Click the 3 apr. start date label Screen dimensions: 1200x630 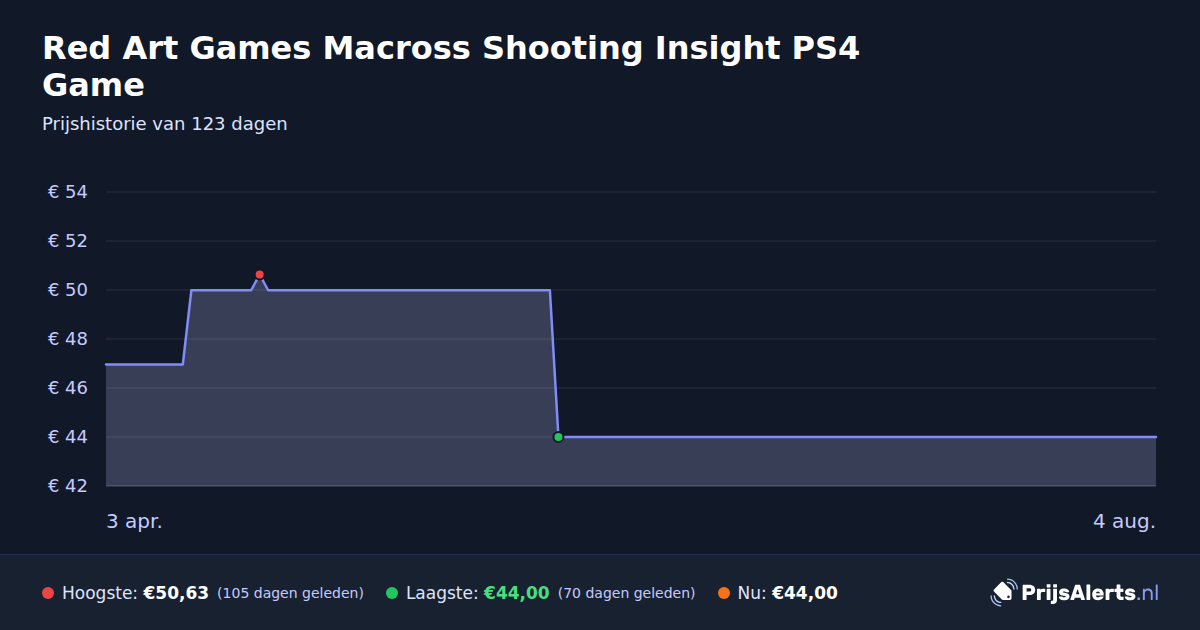pos(134,522)
